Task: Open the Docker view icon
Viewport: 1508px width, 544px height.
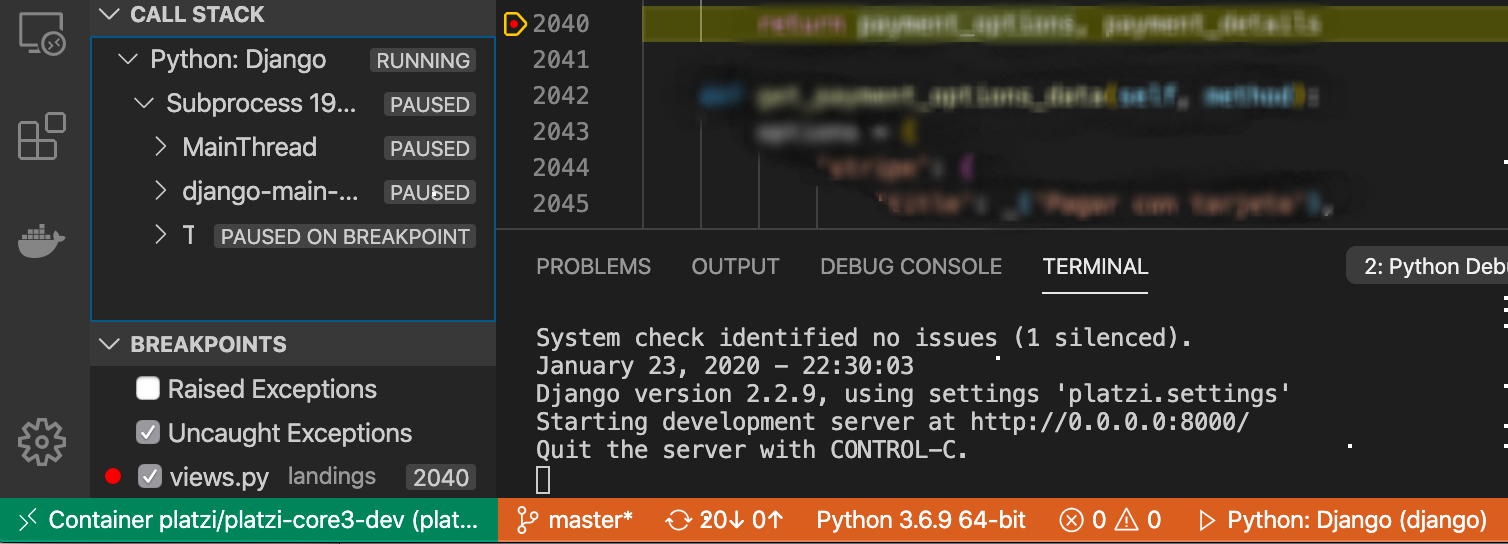Action: (41, 241)
